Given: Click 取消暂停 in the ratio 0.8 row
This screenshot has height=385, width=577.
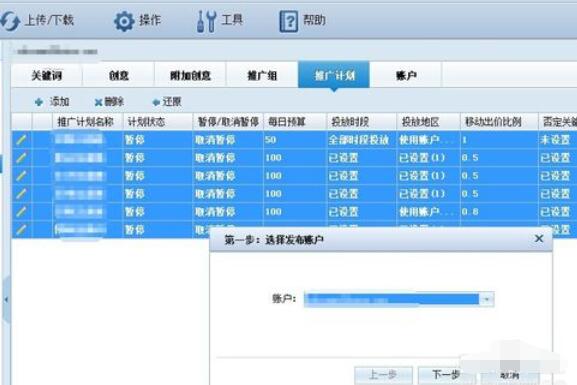Looking at the screenshot, I should pos(215,212).
